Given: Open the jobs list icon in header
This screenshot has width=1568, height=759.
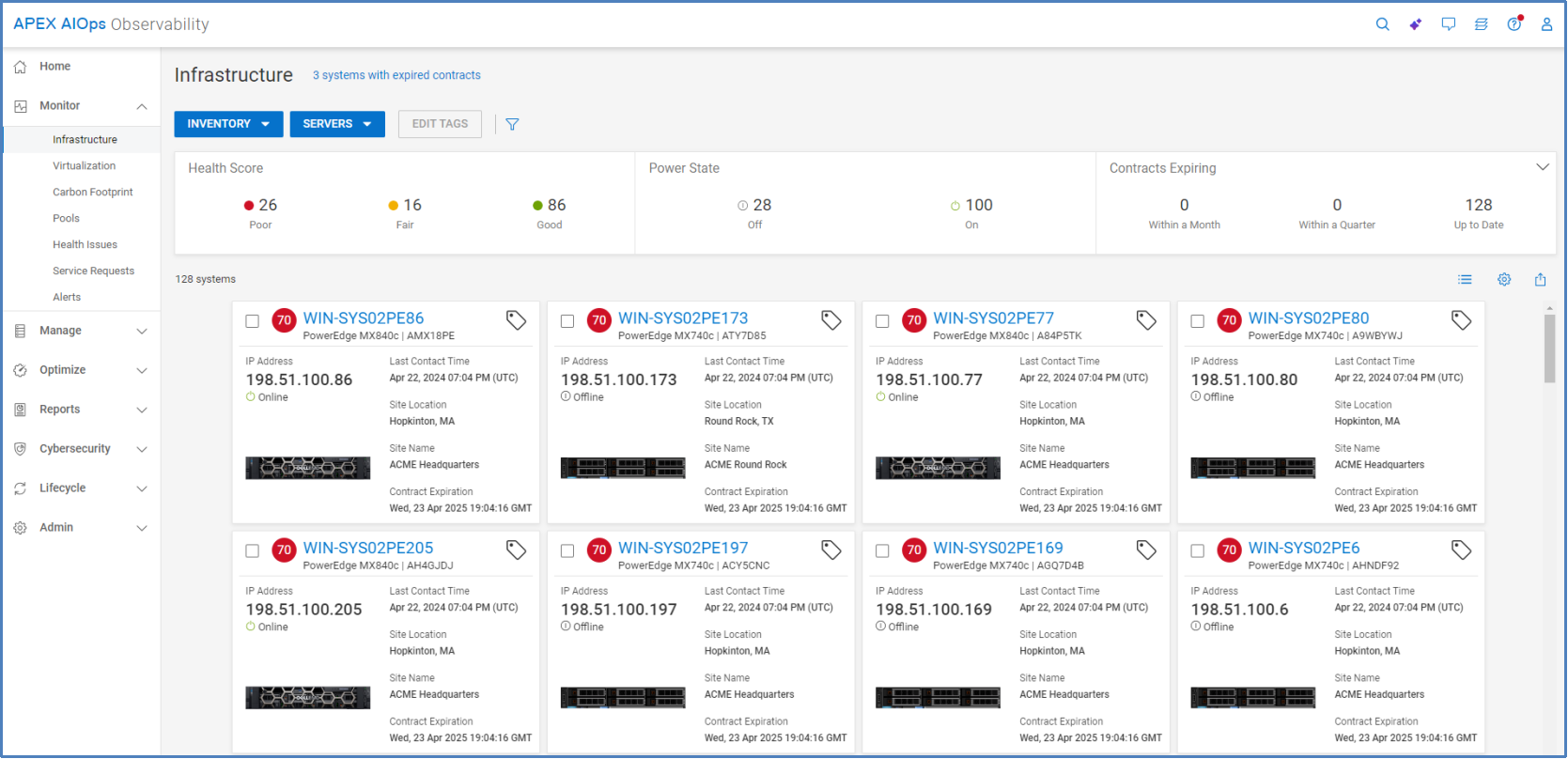Looking at the screenshot, I should 1481,24.
